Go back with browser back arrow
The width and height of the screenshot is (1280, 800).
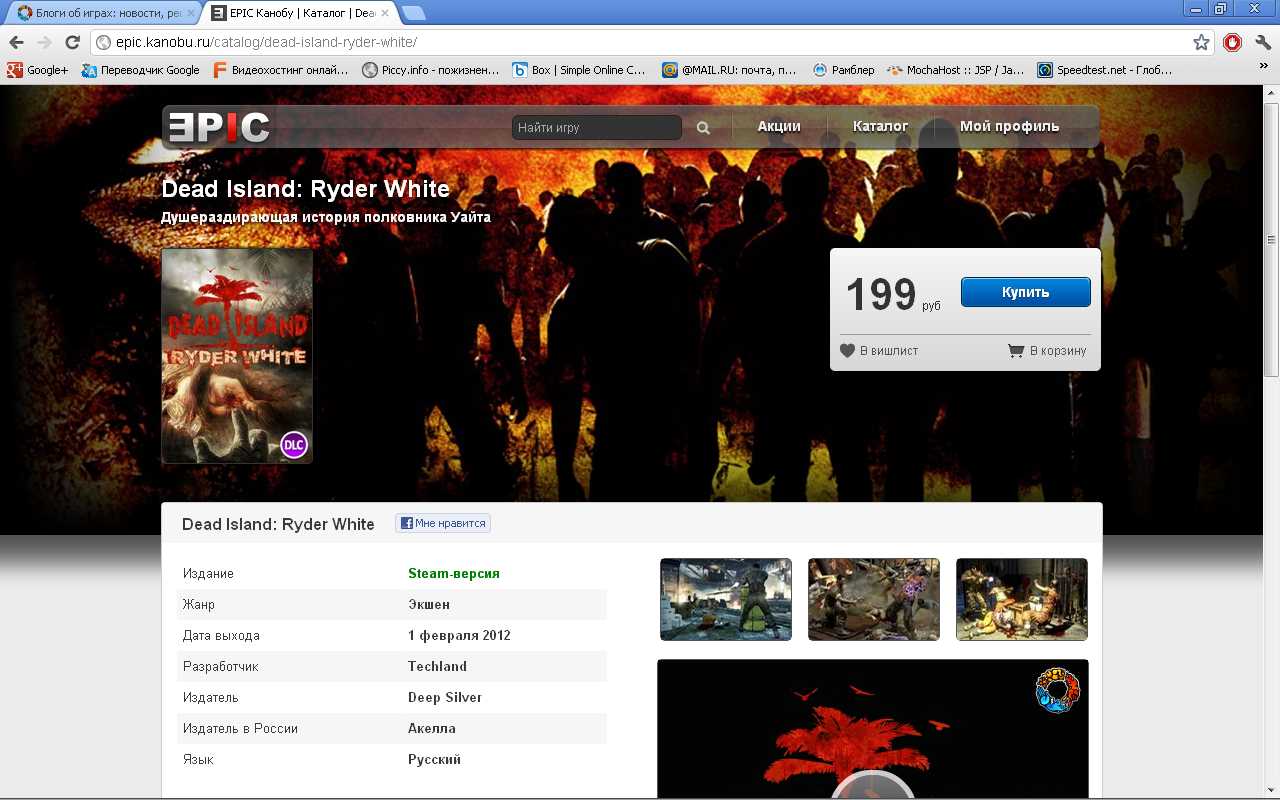pyautogui.click(x=16, y=42)
